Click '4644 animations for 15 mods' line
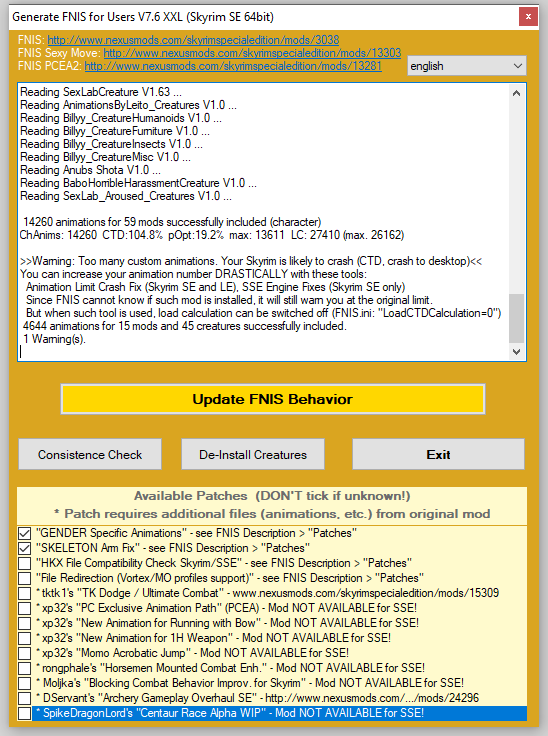This screenshot has height=736, width=548. (x=185, y=326)
